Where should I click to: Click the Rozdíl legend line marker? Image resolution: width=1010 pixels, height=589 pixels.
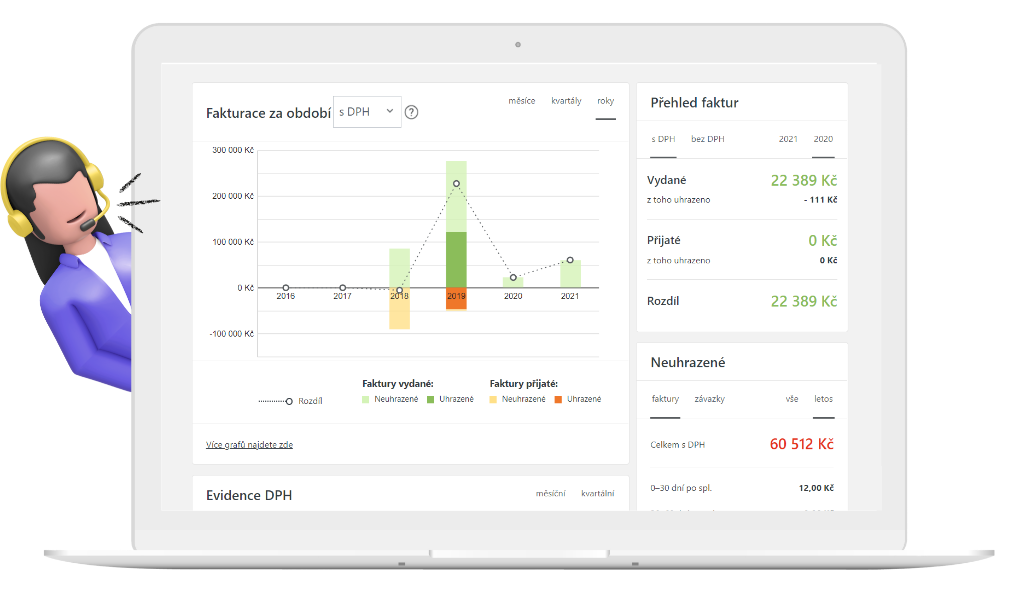pyautogui.click(x=288, y=401)
